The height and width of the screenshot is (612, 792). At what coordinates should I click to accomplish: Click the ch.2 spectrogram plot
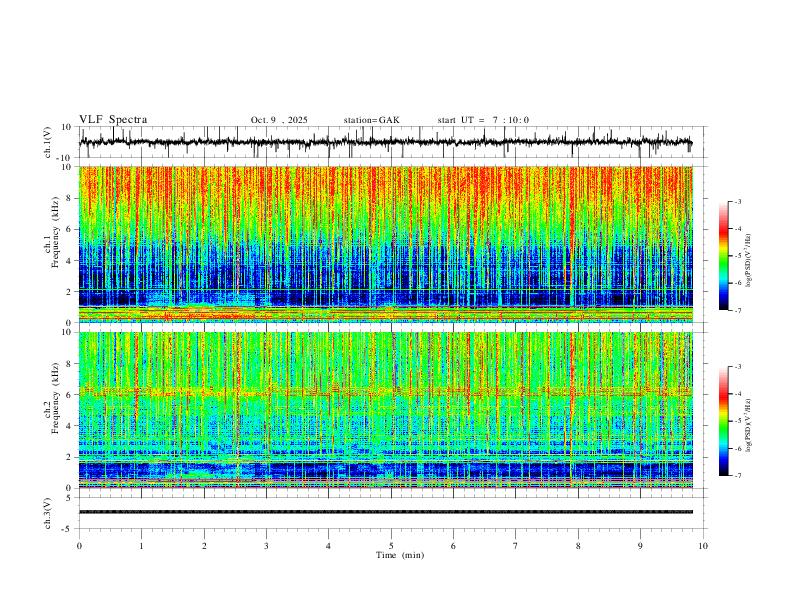[x=386, y=410]
